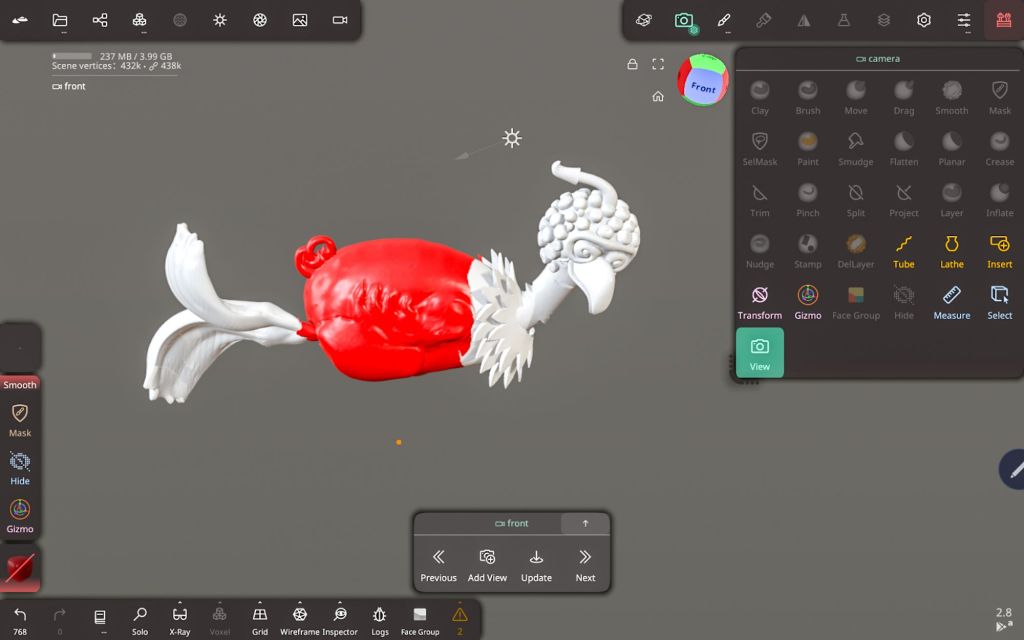Screen dimensions: 1024x640
Task: Pick the Transform tool
Action: coord(759,301)
